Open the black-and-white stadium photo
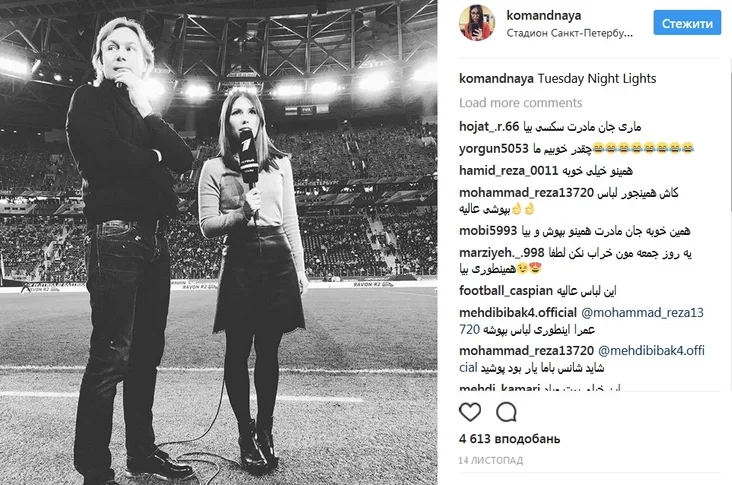Screen dimensions: 732x485 coord(218,242)
